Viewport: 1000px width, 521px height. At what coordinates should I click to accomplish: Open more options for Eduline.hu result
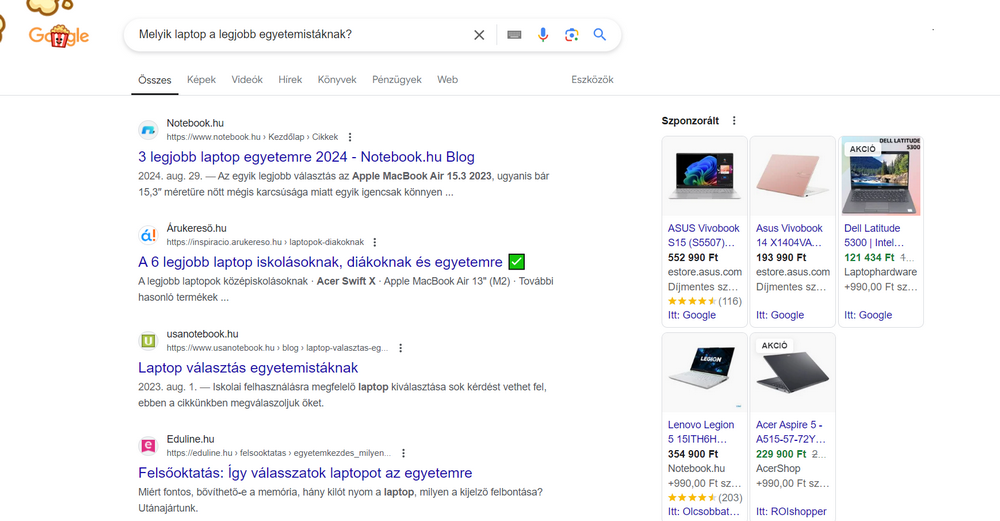pyautogui.click(x=403, y=453)
